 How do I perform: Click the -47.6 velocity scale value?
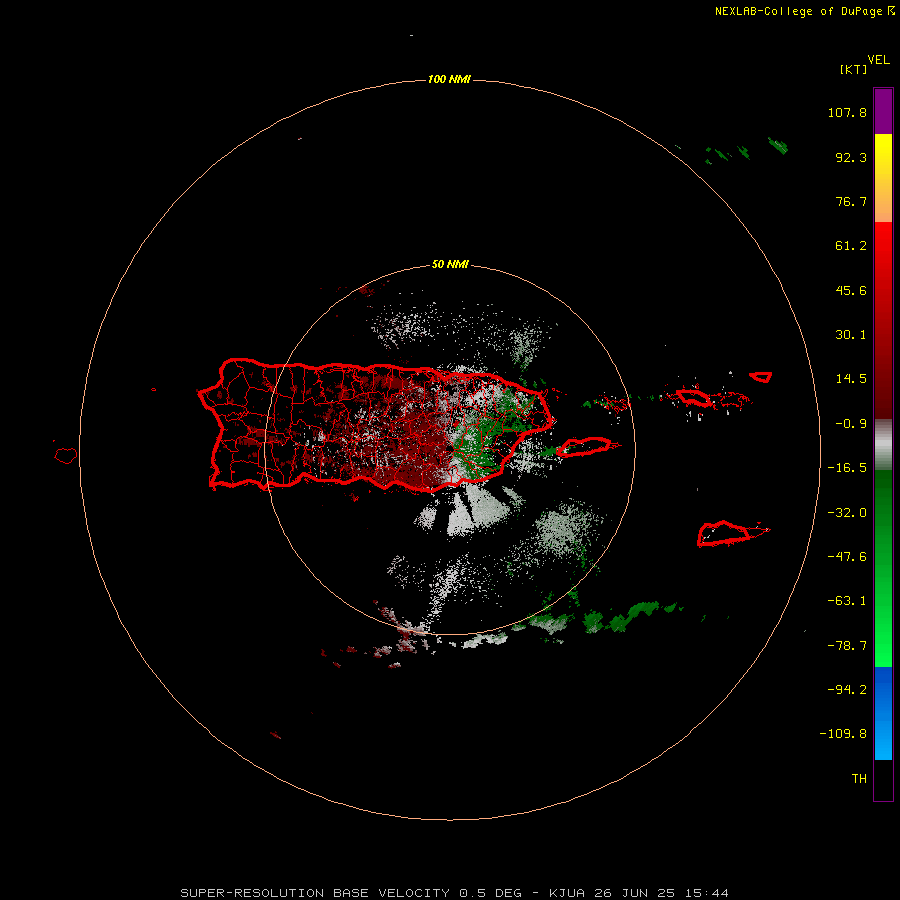pyautogui.click(x=847, y=557)
